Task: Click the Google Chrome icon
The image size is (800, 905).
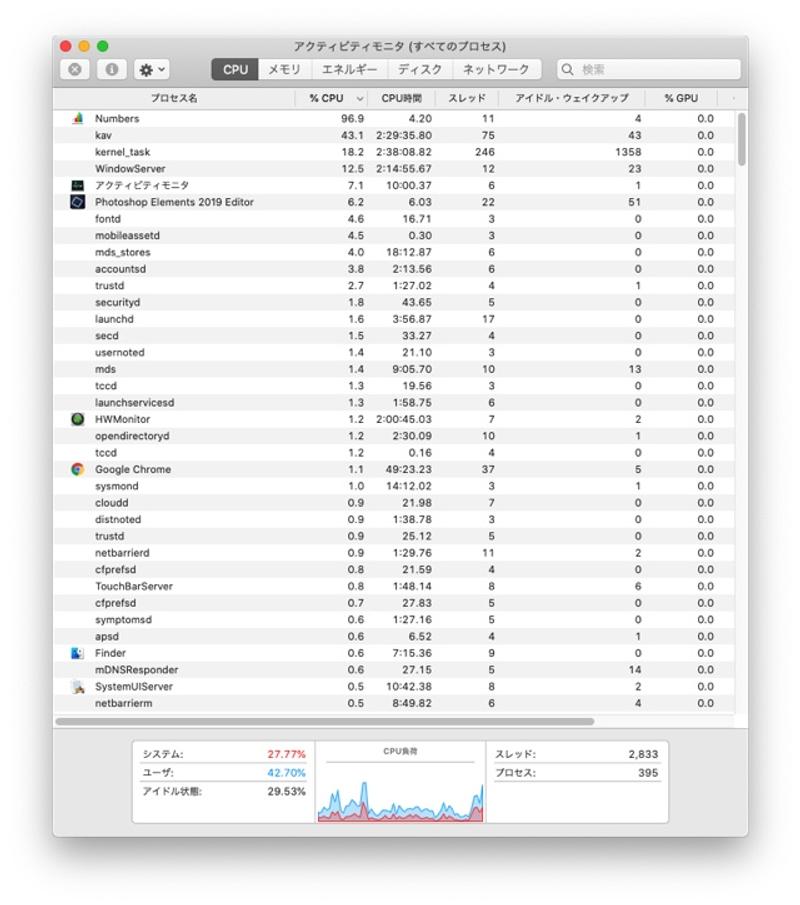Action: [x=78, y=469]
